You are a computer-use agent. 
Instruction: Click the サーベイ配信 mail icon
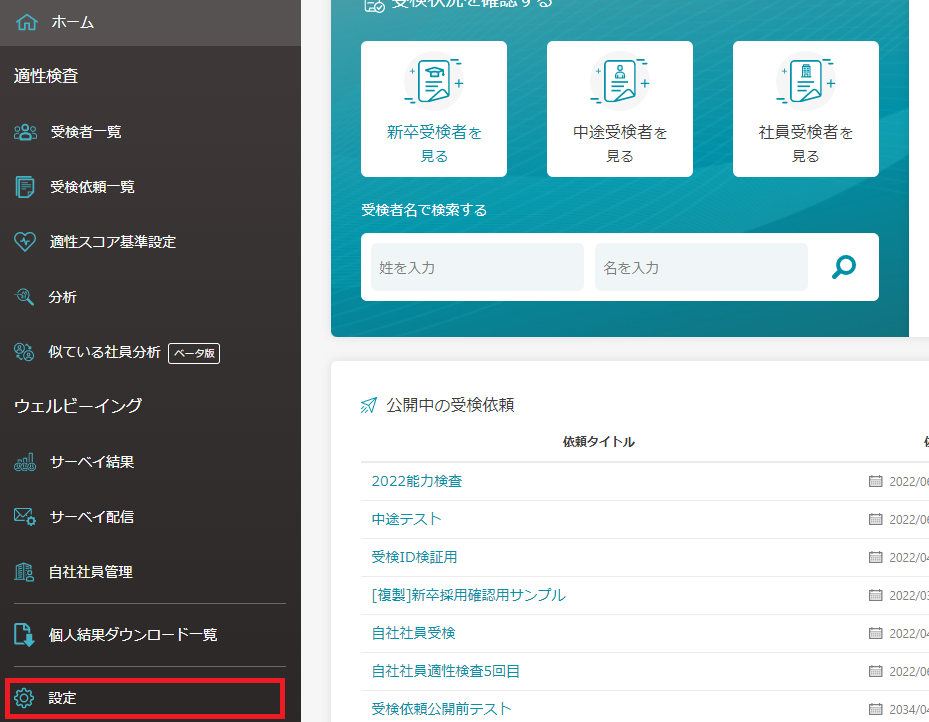25,517
